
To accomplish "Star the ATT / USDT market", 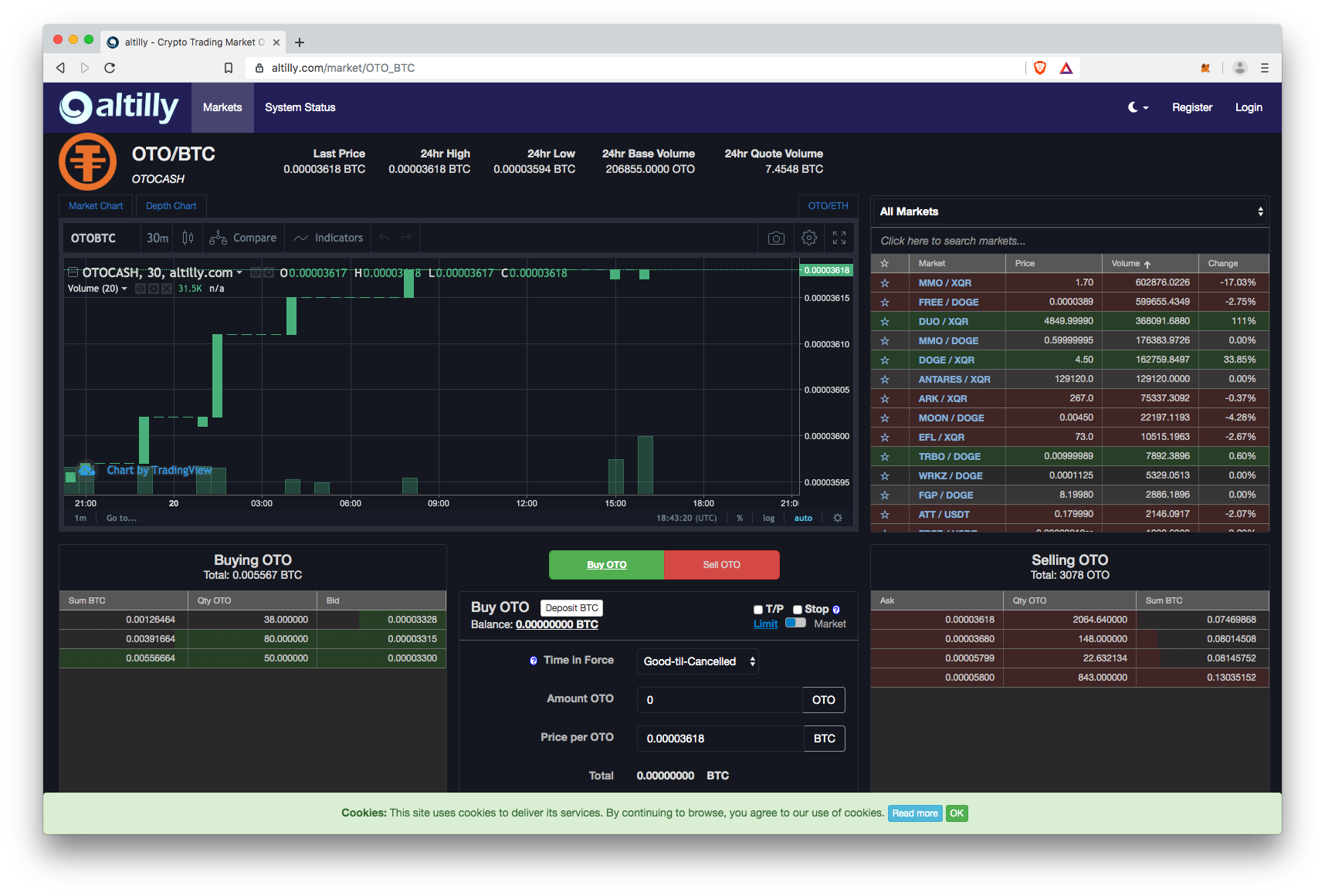I will (885, 515).
